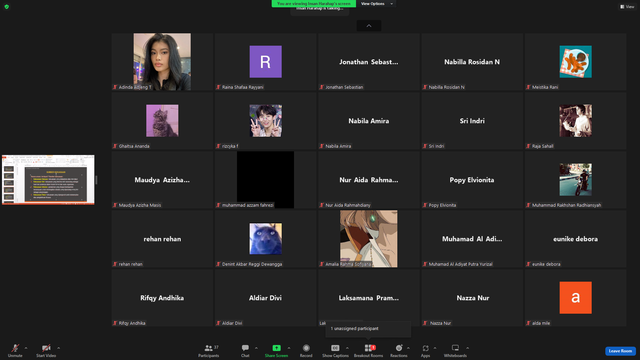Click Amalia Rahma Sofyana's anime avatar
This screenshot has width=640, height=360.
coord(369,239)
